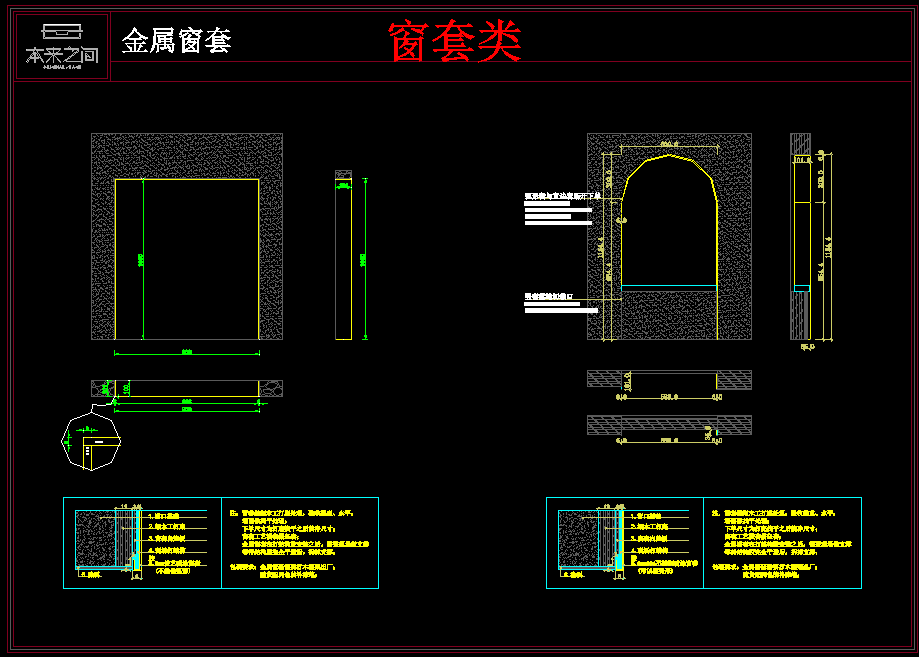The height and width of the screenshot is (657, 919).
Task: Select the white 金属窗套 heading text
Action: point(176,41)
